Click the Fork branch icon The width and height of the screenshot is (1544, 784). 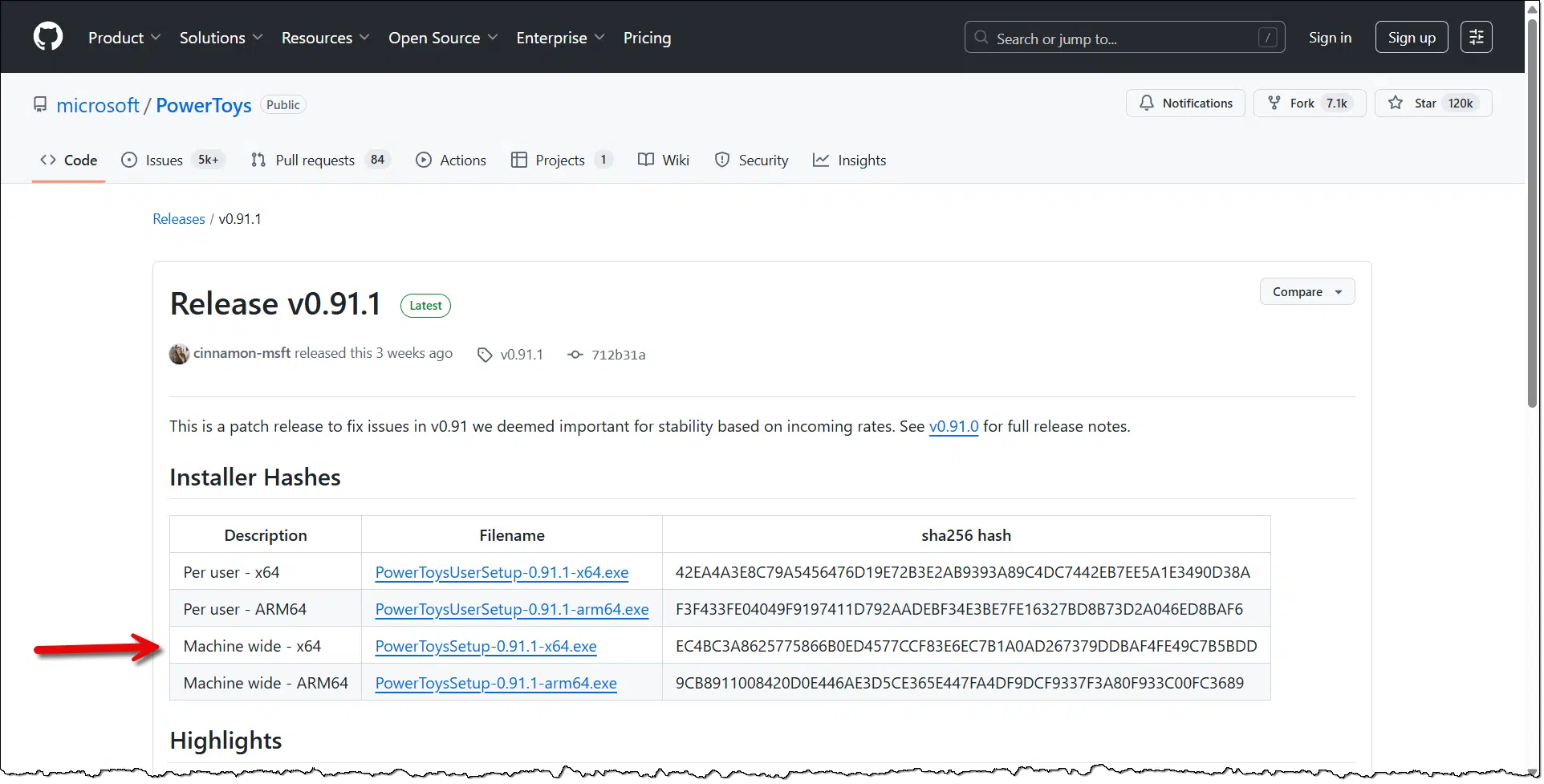click(x=1274, y=103)
